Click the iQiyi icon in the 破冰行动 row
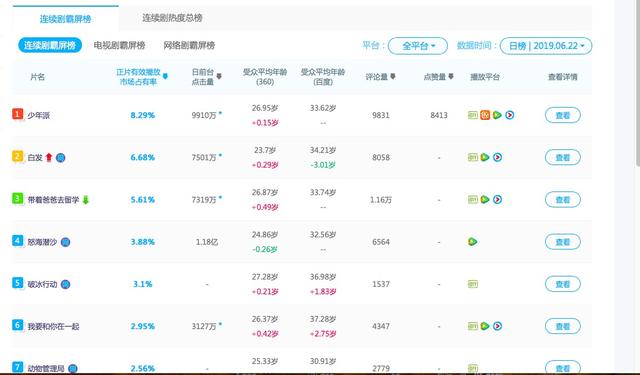Viewport: 640px width, 375px height. pyautogui.click(x=473, y=284)
